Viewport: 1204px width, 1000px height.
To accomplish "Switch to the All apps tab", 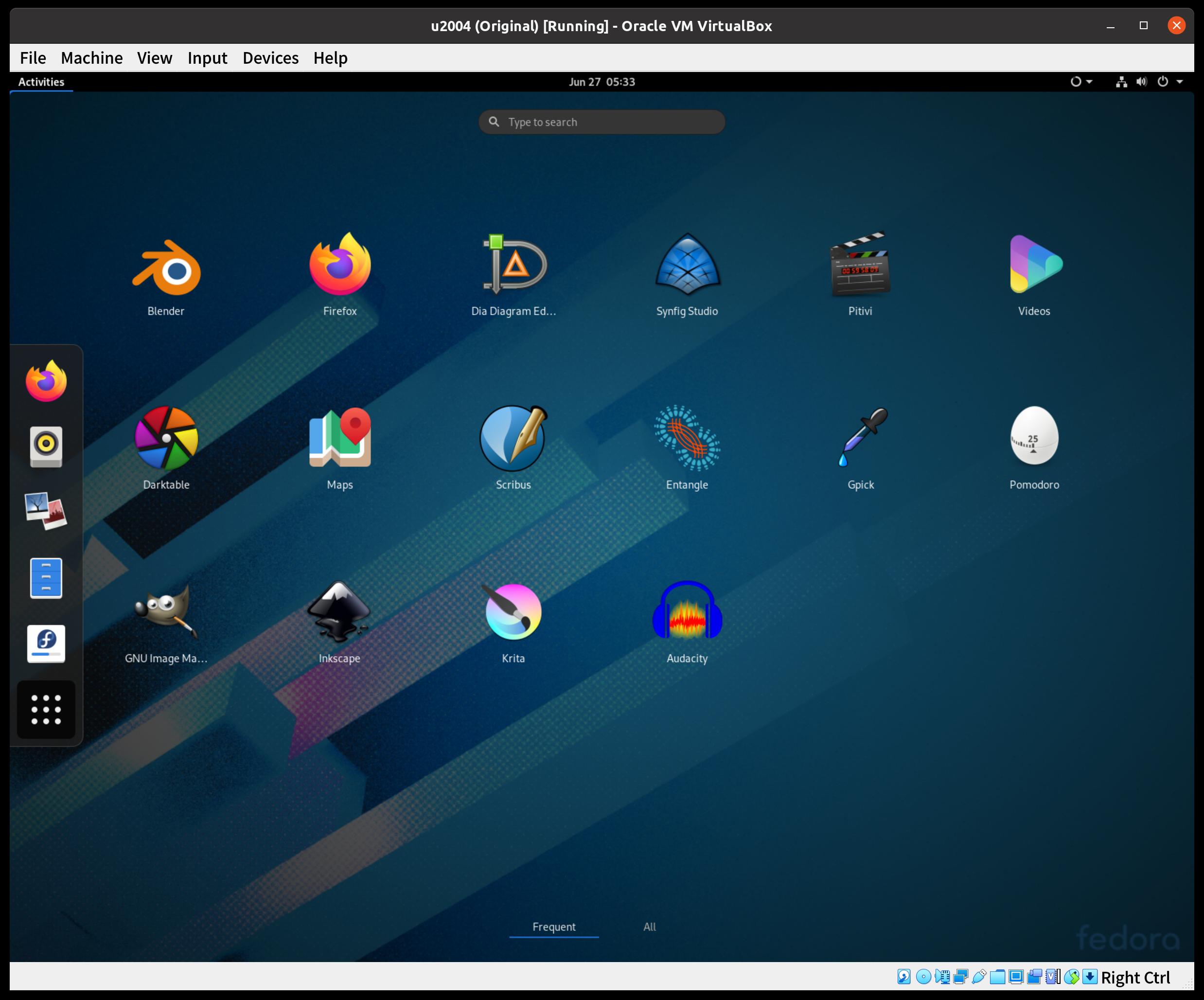I will 649,927.
